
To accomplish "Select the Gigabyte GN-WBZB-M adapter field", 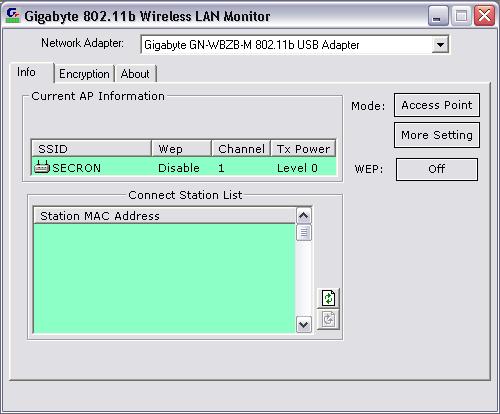I will tap(295, 44).
